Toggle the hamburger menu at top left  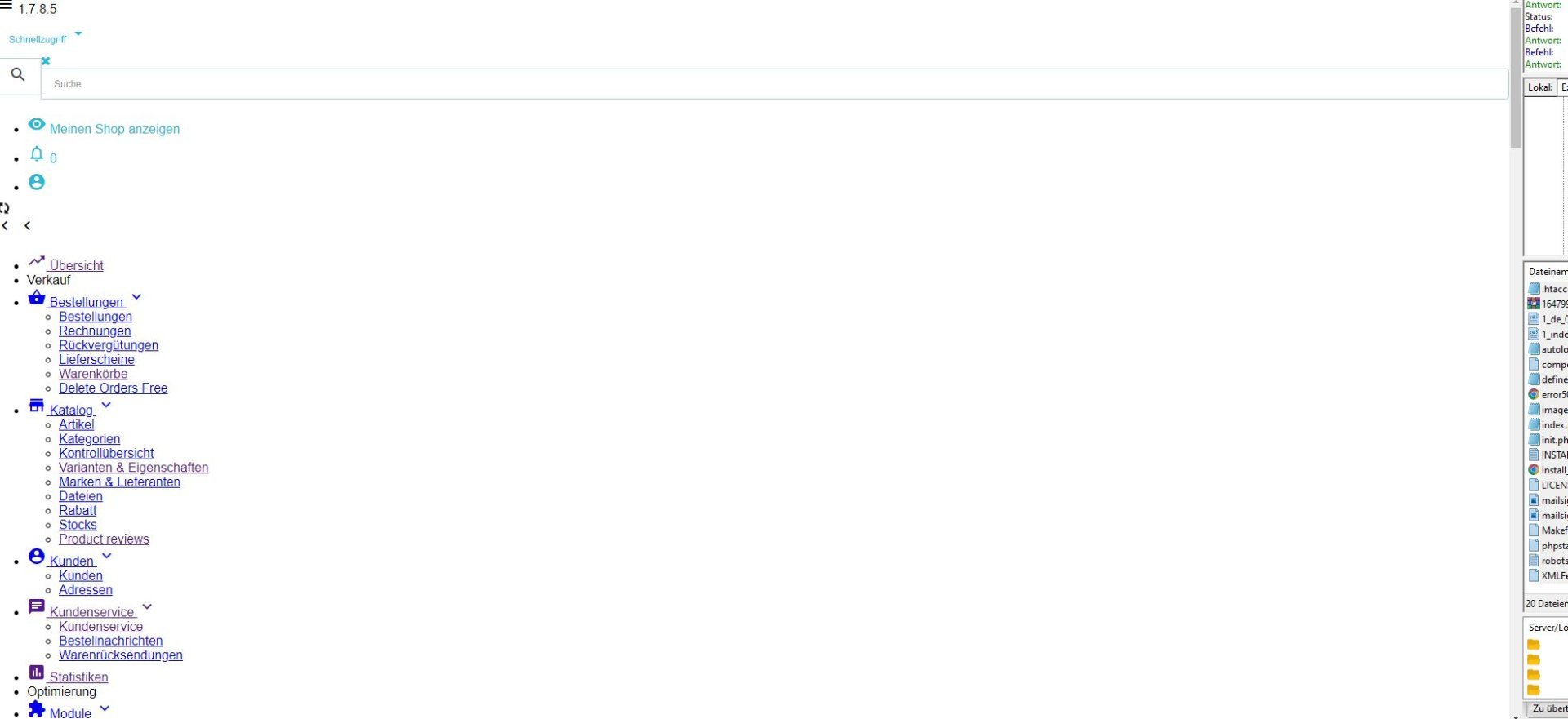pyautogui.click(x=7, y=7)
